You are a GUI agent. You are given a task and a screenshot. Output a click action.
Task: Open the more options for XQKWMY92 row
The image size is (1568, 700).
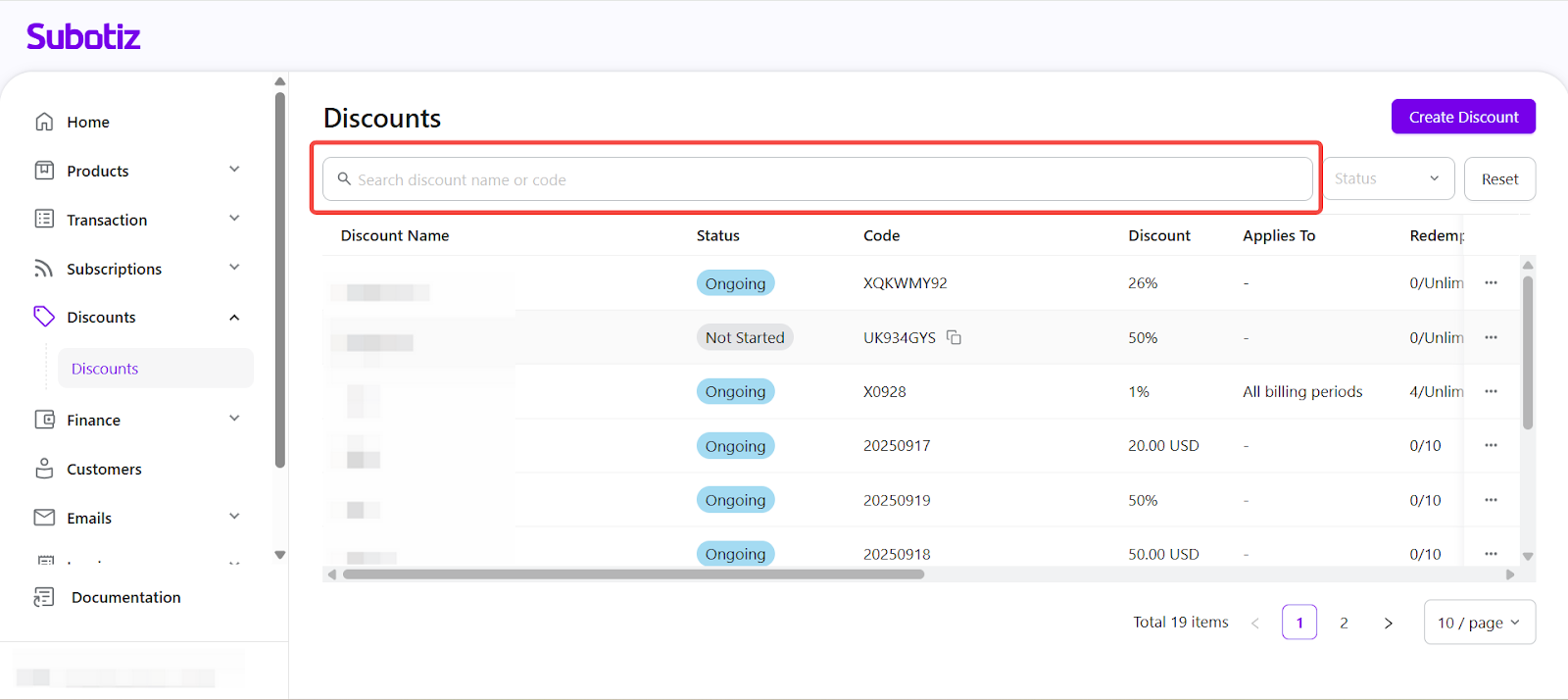(1491, 283)
